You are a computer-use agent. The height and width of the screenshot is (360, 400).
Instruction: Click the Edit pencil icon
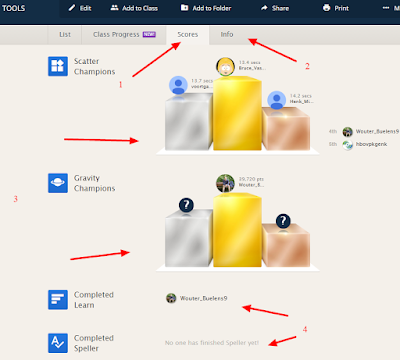(72, 8)
